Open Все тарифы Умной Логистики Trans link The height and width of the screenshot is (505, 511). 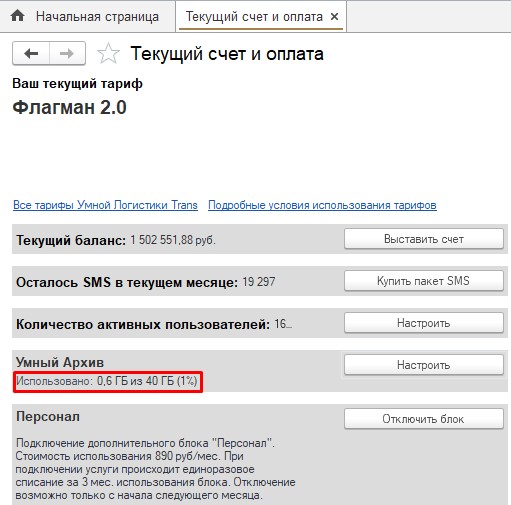105,205
